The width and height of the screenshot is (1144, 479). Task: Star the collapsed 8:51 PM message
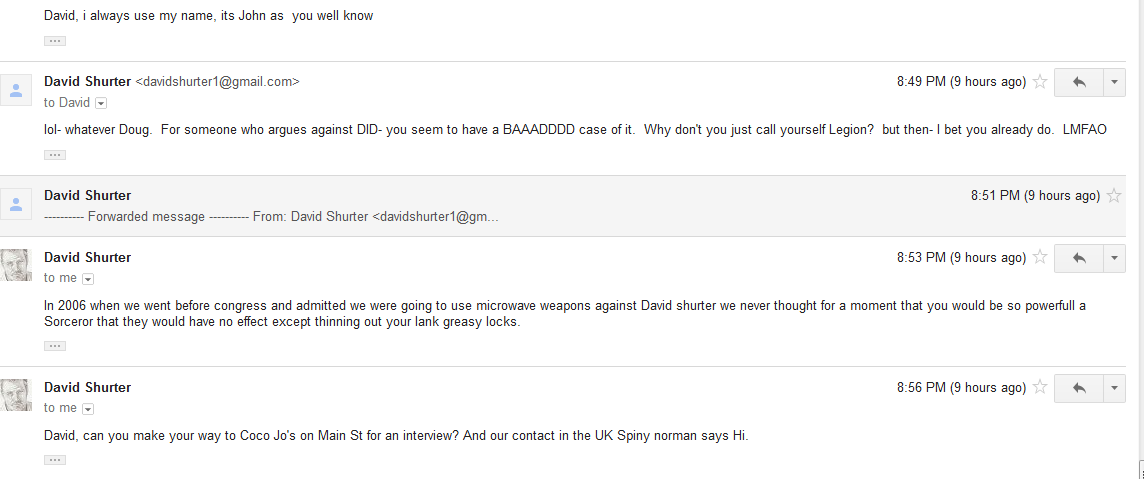point(1114,195)
